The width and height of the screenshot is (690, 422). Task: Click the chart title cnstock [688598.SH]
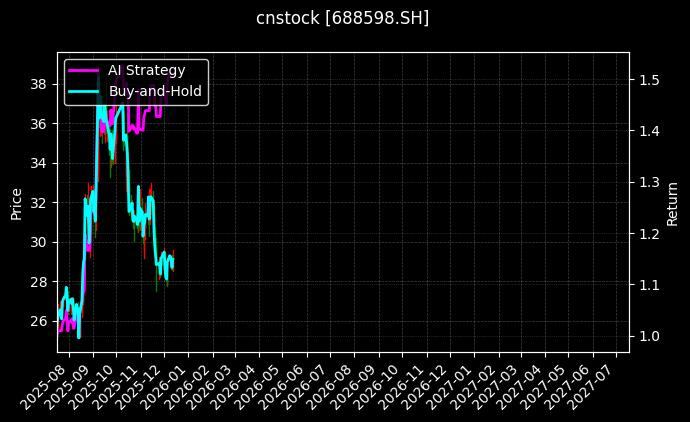343,18
